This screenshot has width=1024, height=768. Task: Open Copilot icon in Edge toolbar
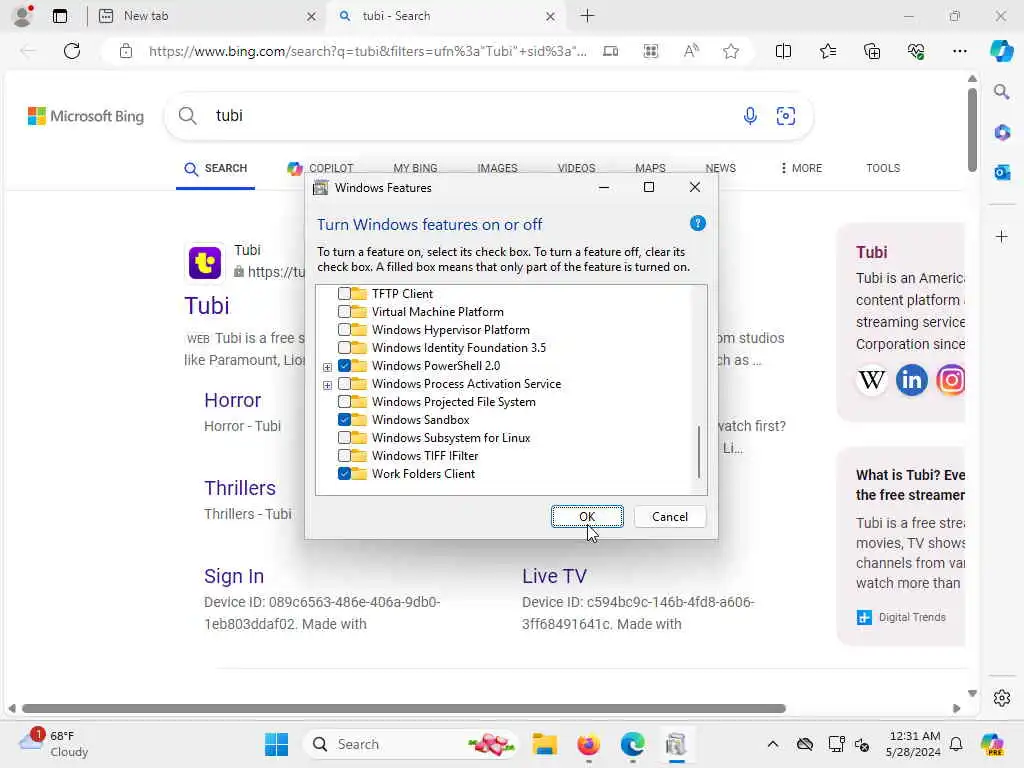pos(1001,51)
